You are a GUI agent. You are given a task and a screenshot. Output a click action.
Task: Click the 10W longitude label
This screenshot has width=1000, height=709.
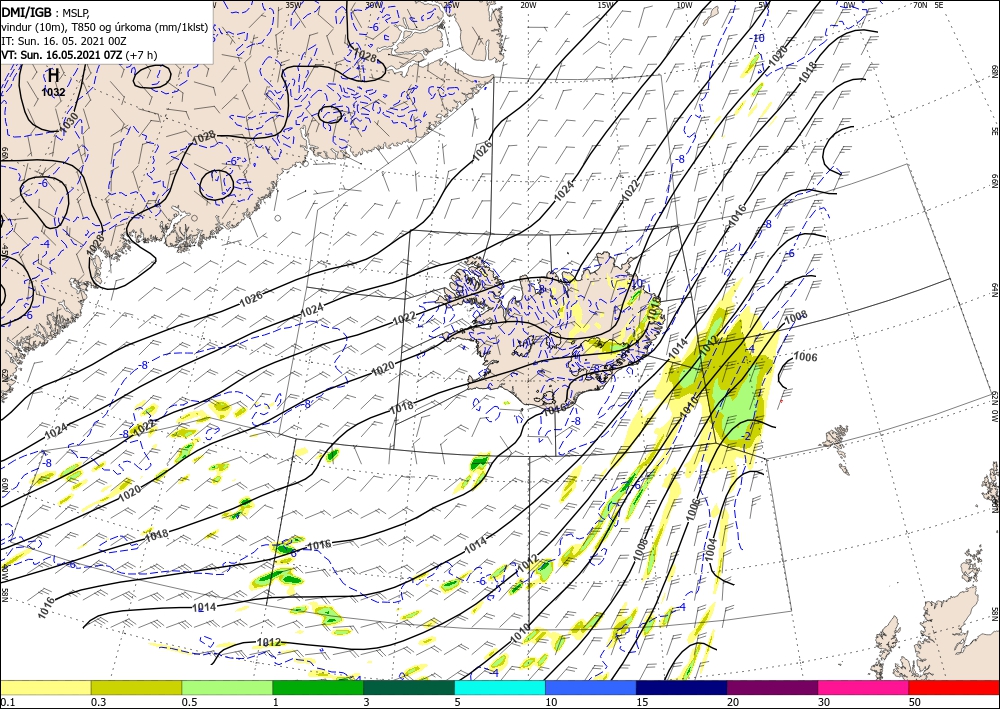[x=684, y=5]
